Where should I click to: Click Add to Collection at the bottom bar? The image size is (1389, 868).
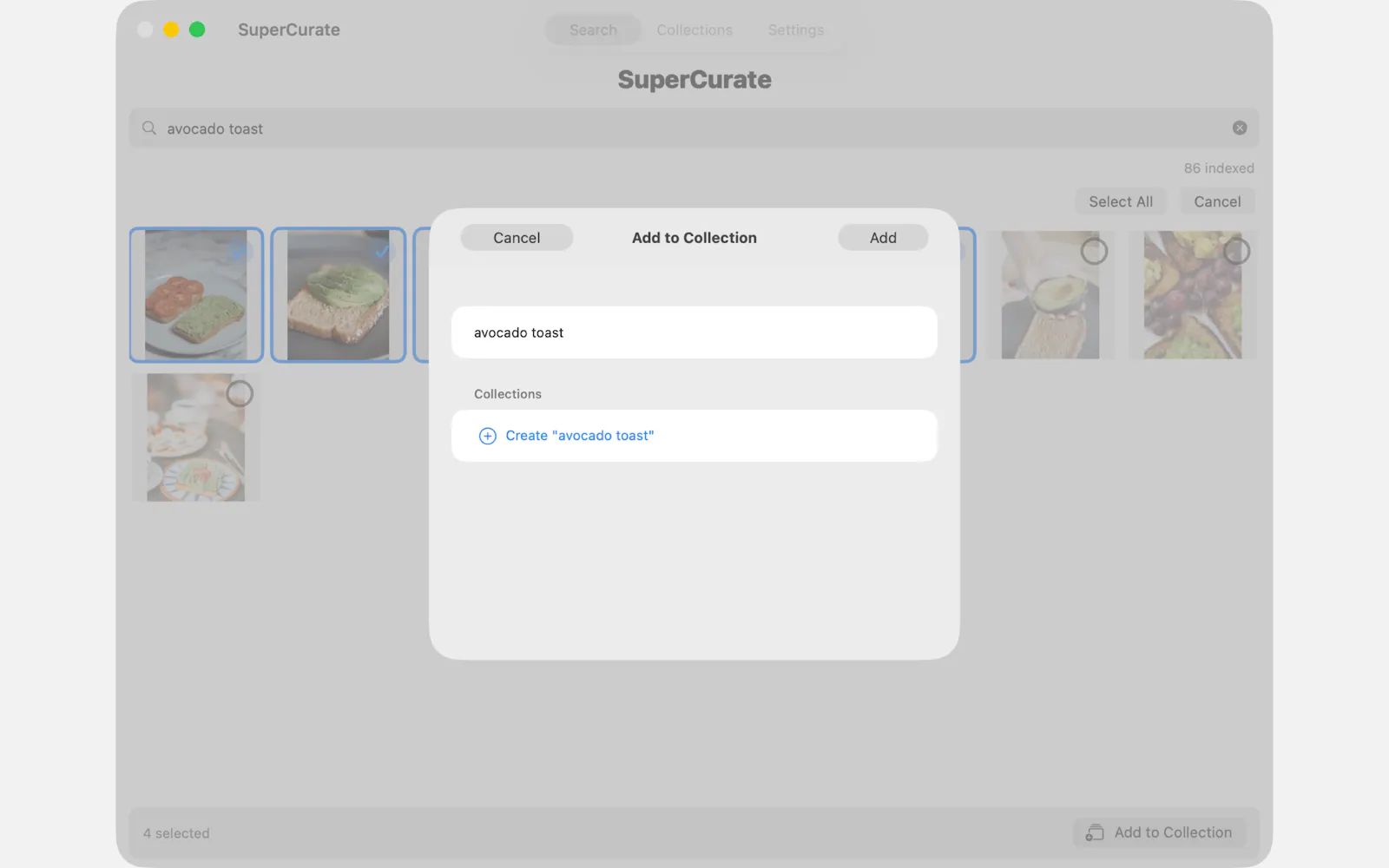1159,832
